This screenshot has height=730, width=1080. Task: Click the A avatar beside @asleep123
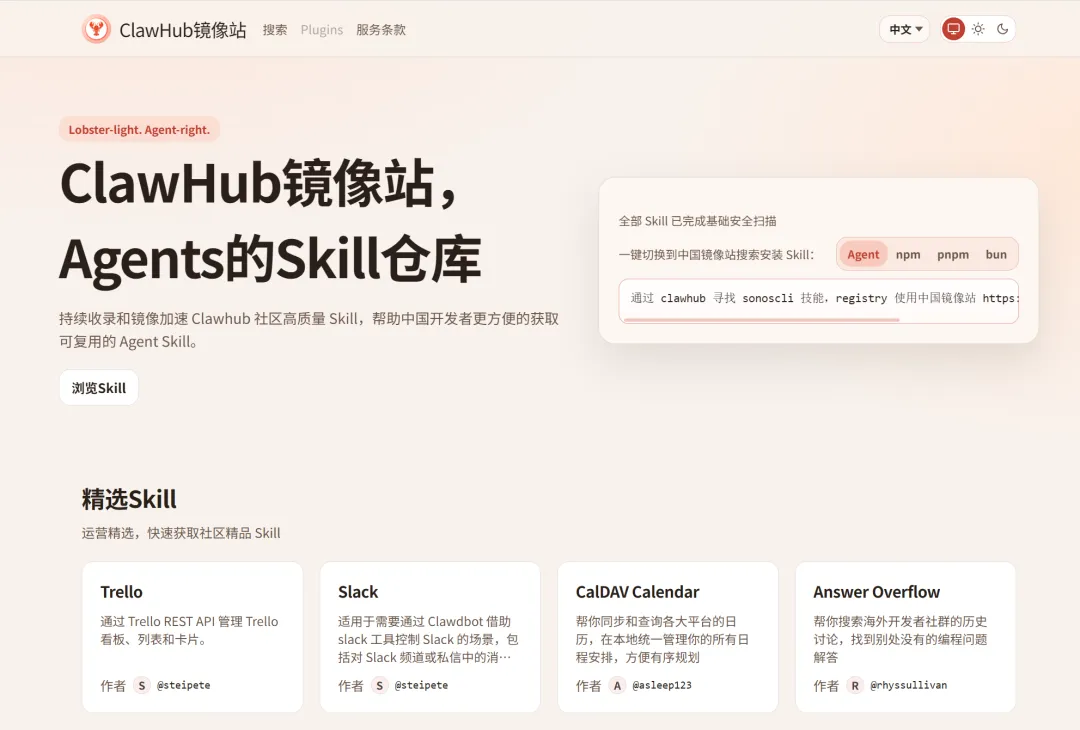(x=617, y=685)
